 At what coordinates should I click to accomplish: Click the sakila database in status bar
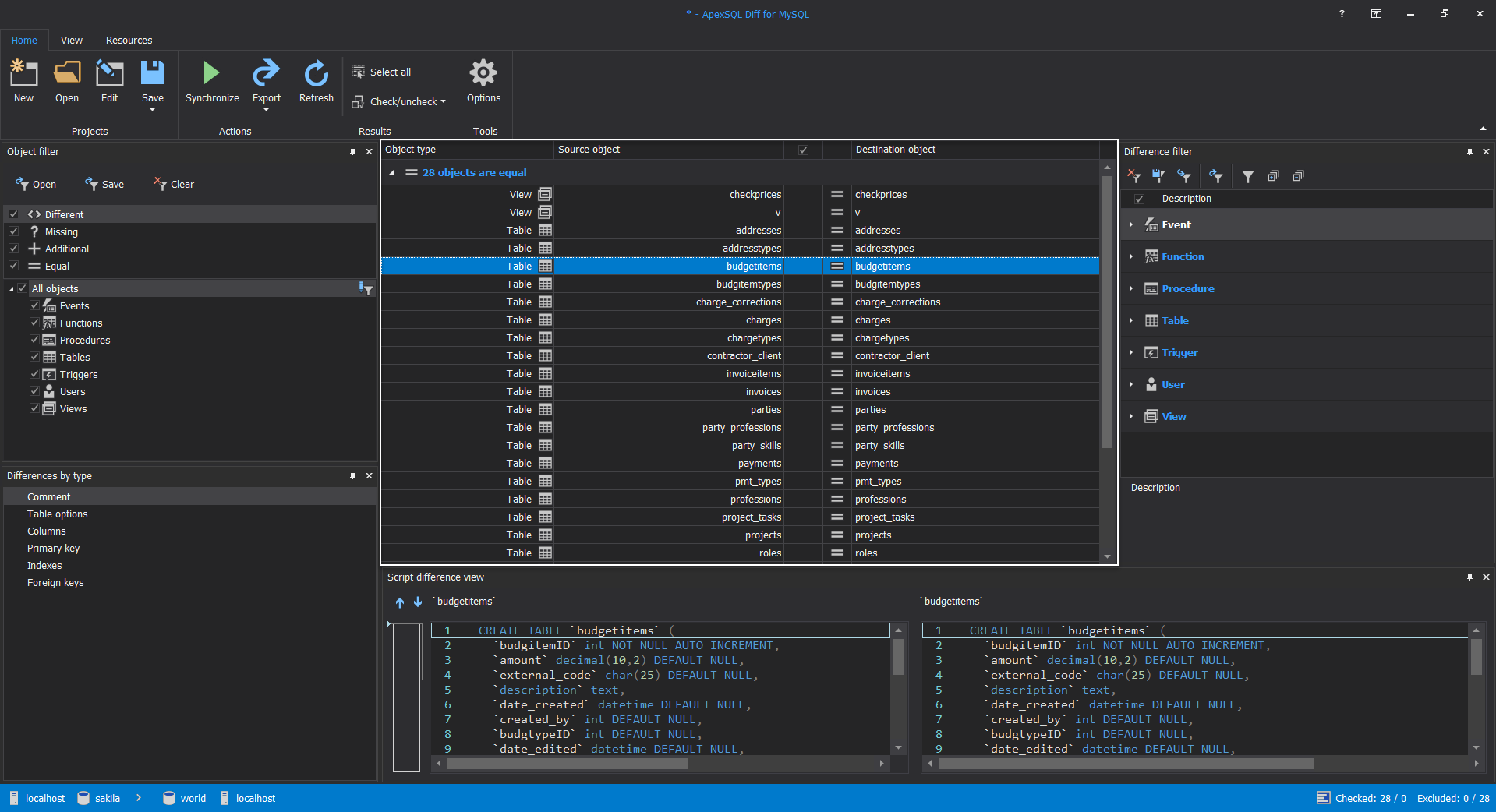pyautogui.click(x=99, y=798)
